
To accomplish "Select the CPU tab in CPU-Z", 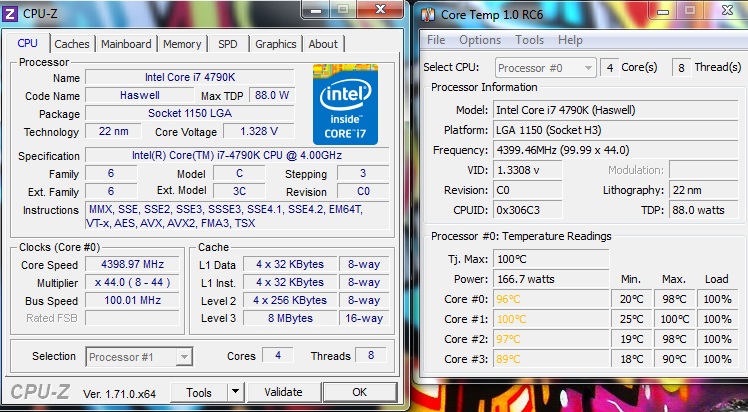I will click(x=27, y=43).
